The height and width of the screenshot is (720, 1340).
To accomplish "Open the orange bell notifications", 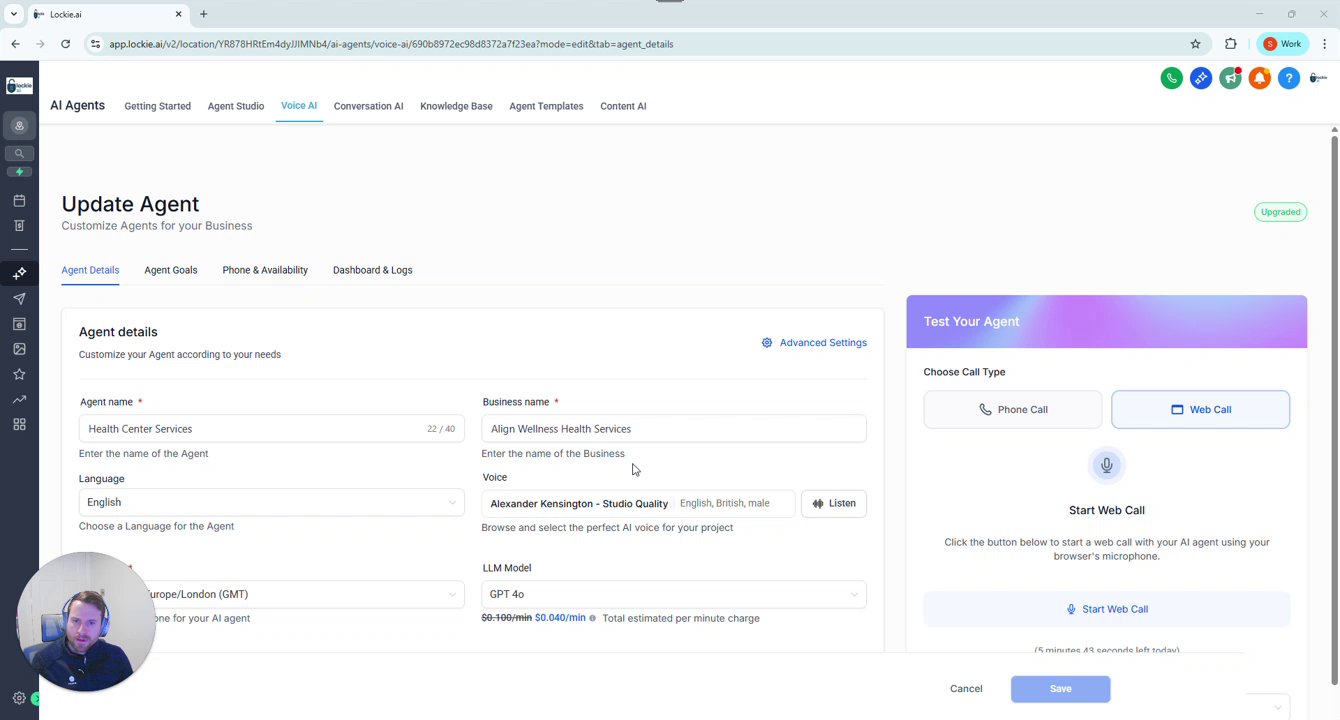I will coord(1260,78).
